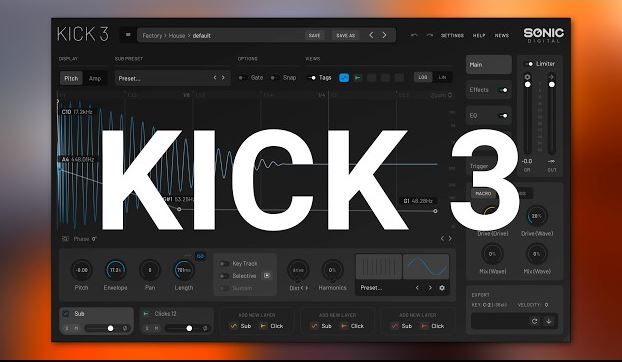
Task: Switch display to the Amp tab
Action: point(95,79)
